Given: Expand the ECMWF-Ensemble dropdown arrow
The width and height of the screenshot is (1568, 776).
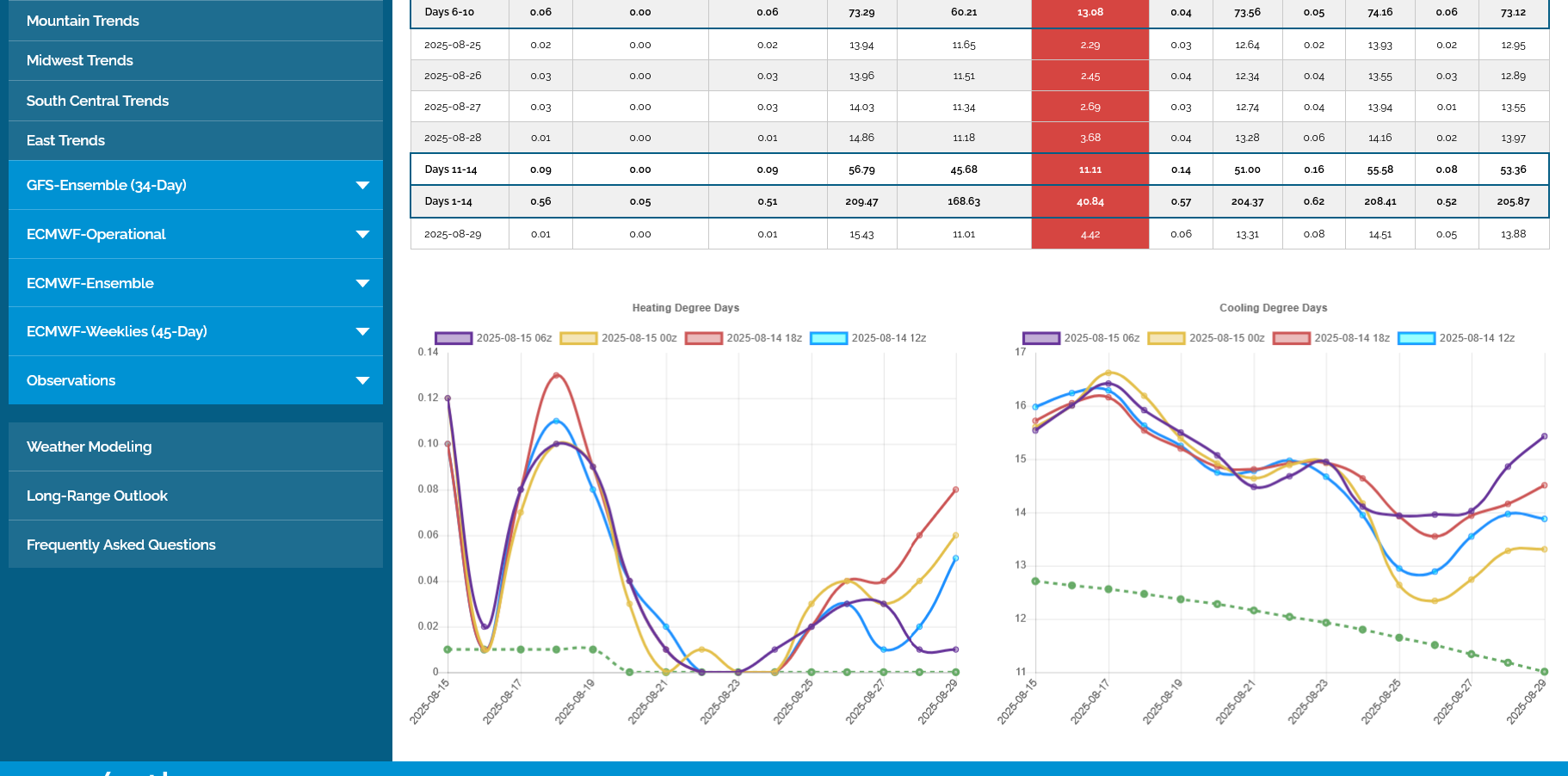Looking at the screenshot, I should point(362,284).
